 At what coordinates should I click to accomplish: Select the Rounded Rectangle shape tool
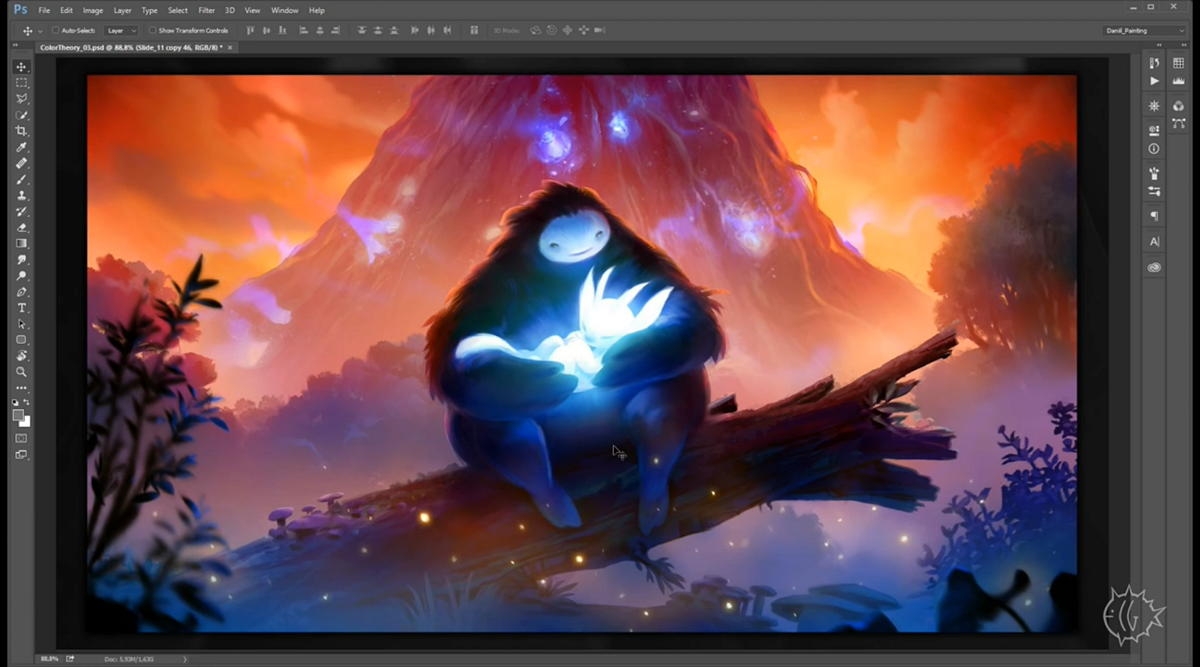tap(21, 340)
